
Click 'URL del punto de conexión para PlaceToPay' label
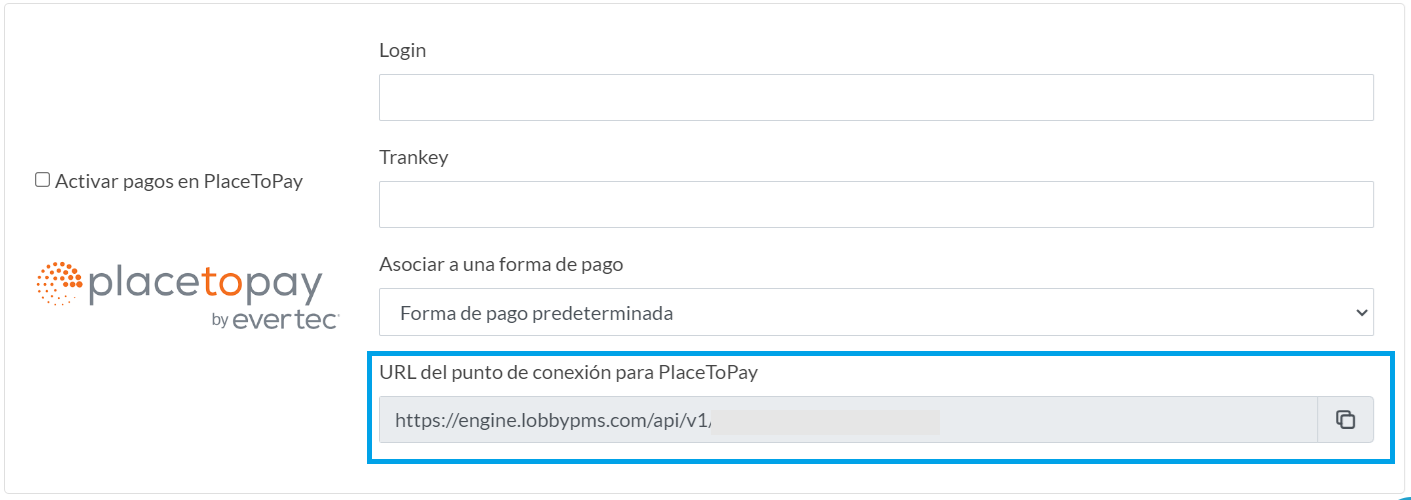[568, 373]
